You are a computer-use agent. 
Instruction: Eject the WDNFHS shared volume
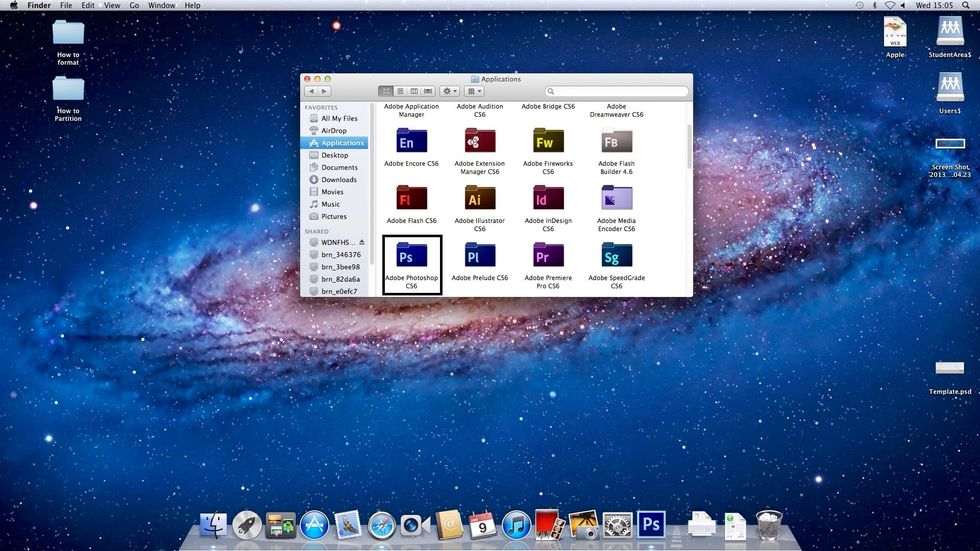(362, 242)
